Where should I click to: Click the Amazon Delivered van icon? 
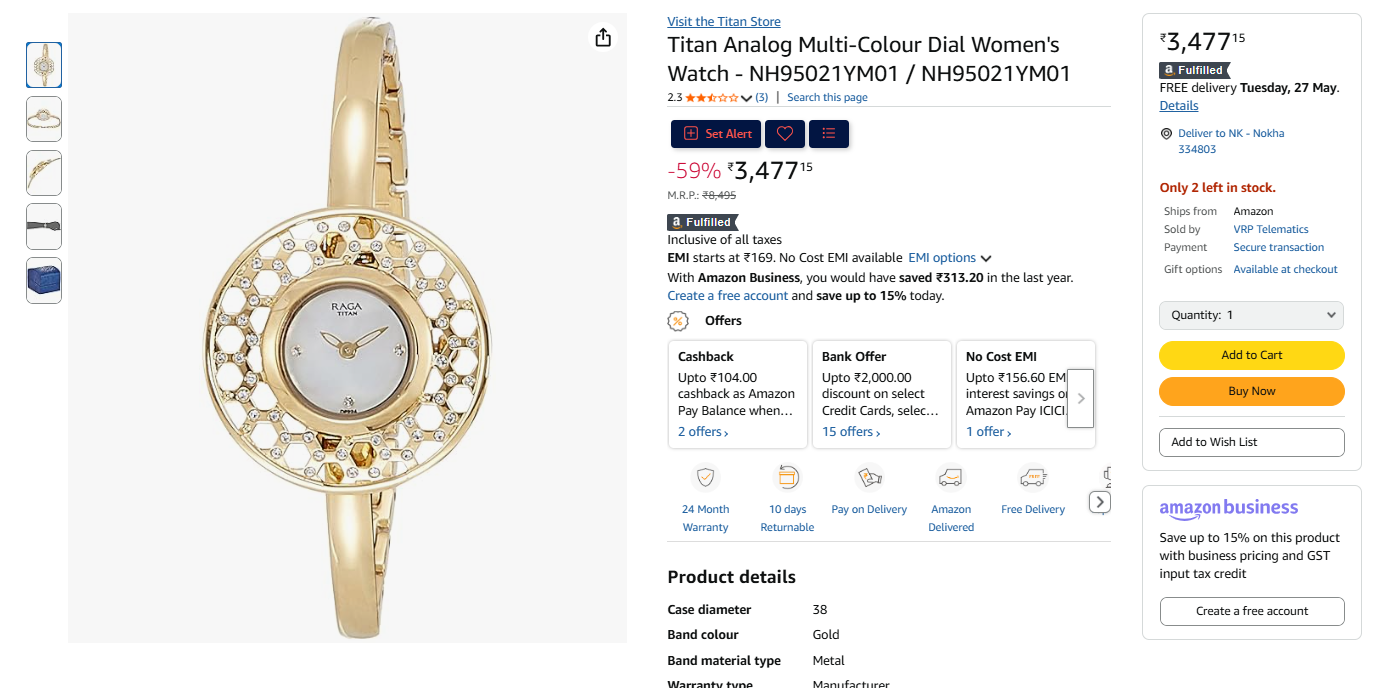[951, 477]
